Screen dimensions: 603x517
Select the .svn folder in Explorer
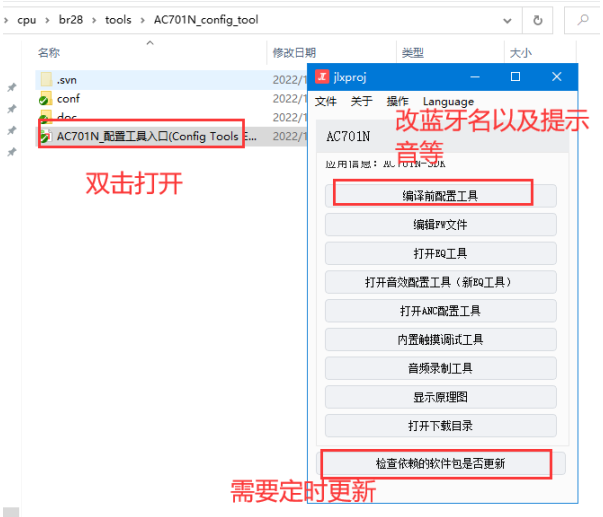coord(172,80)
